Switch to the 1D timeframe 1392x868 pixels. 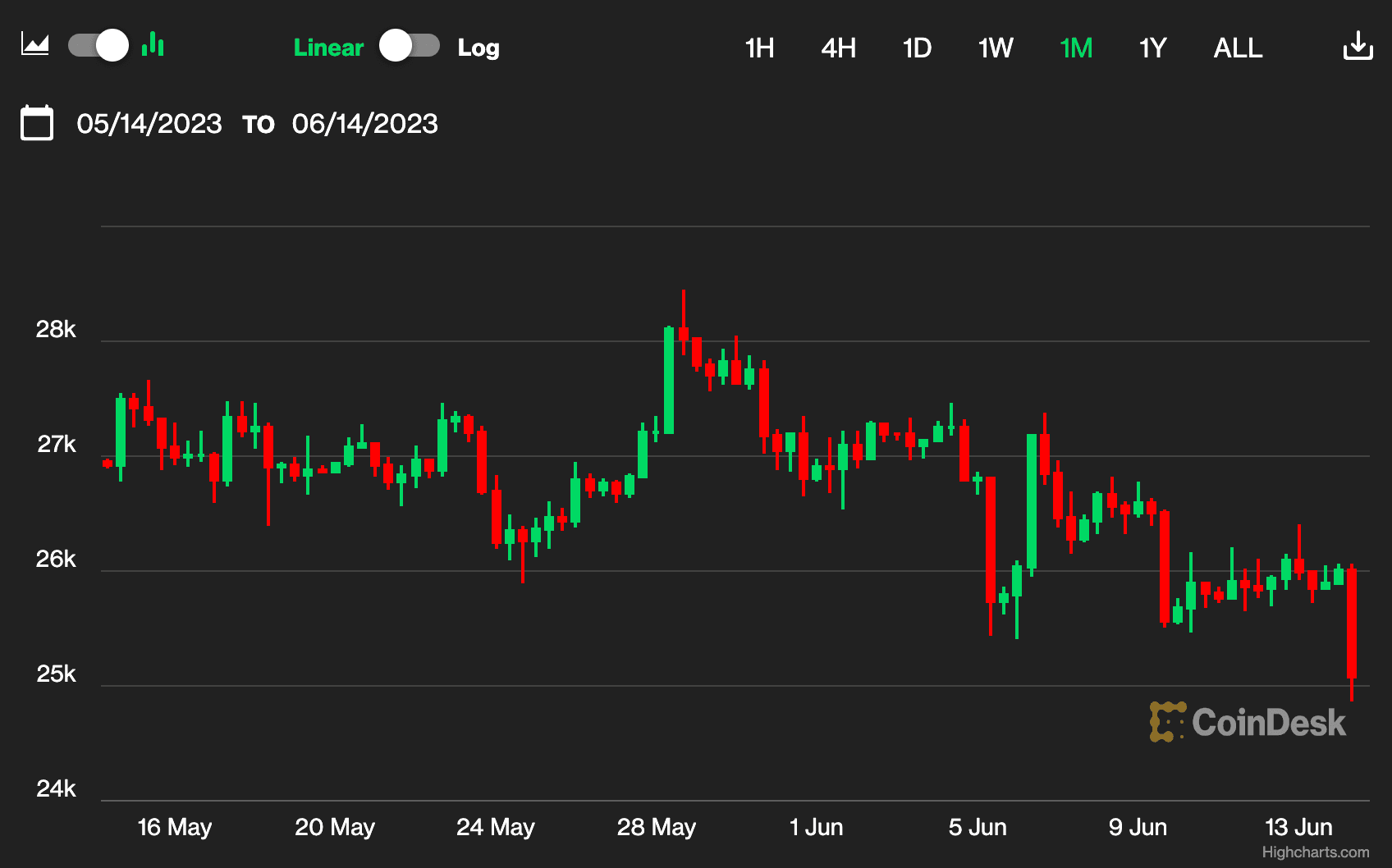click(917, 48)
